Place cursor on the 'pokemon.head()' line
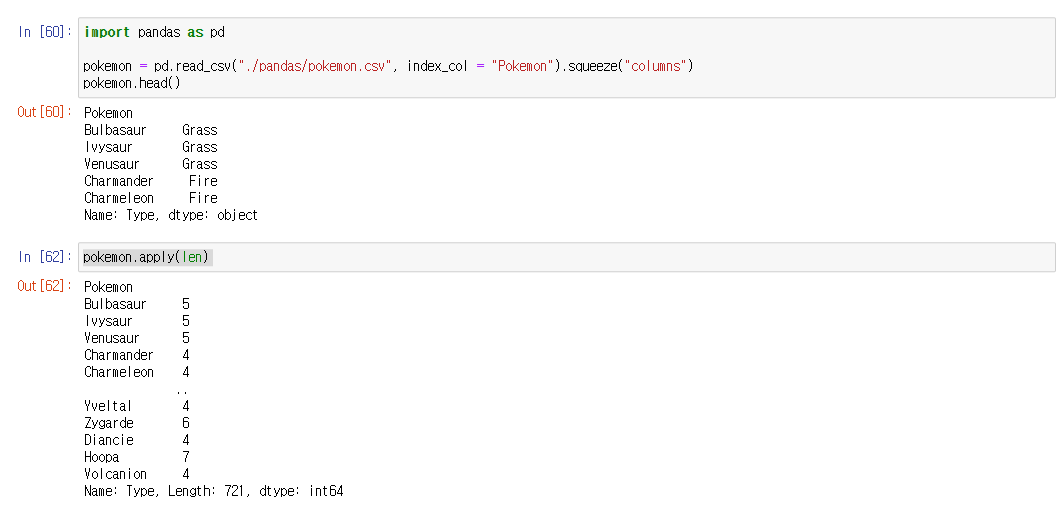The image size is (1061, 505). click(132, 83)
